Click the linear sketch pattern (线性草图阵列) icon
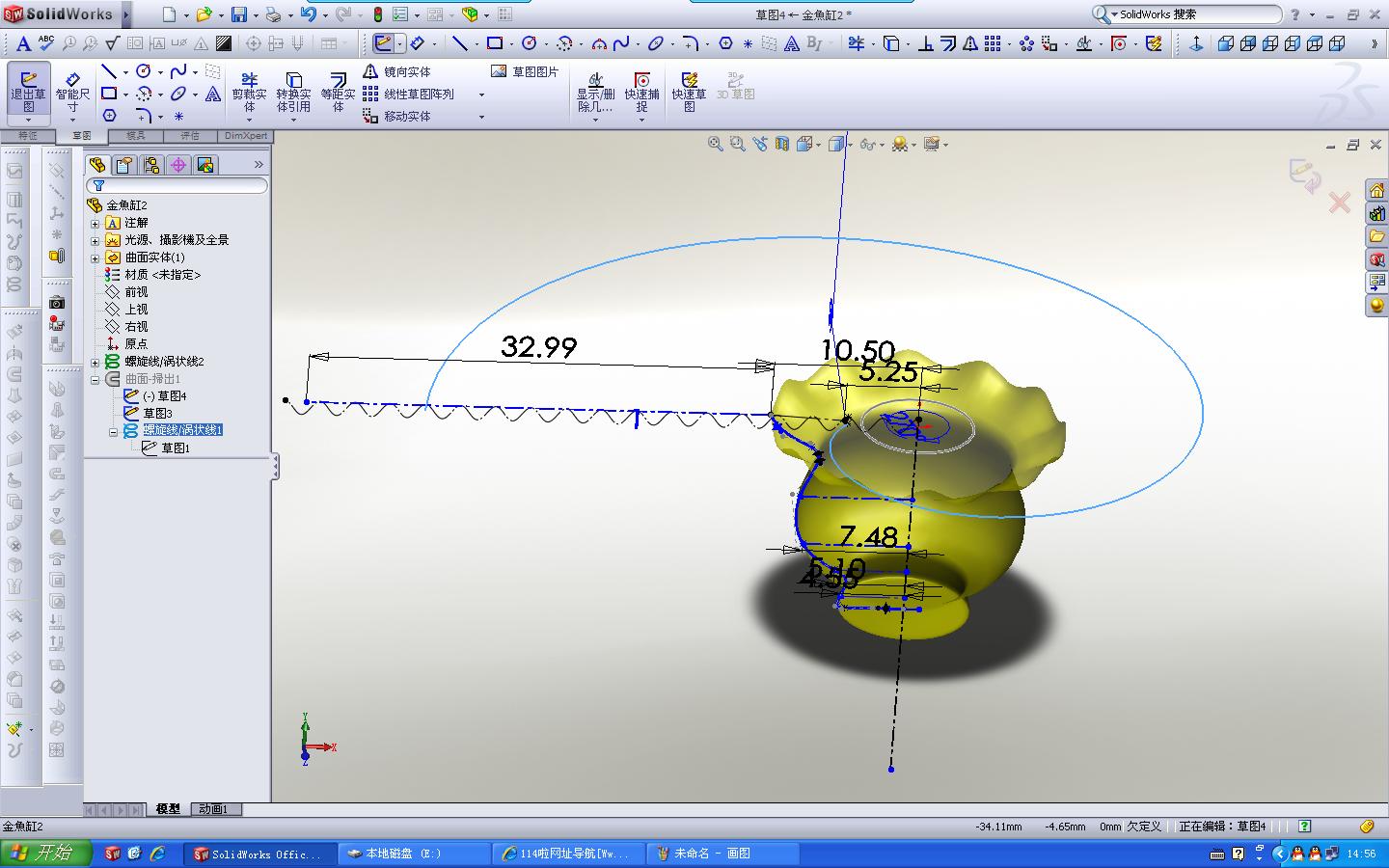The height and width of the screenshot is (868, 1389). pos(370,94)
